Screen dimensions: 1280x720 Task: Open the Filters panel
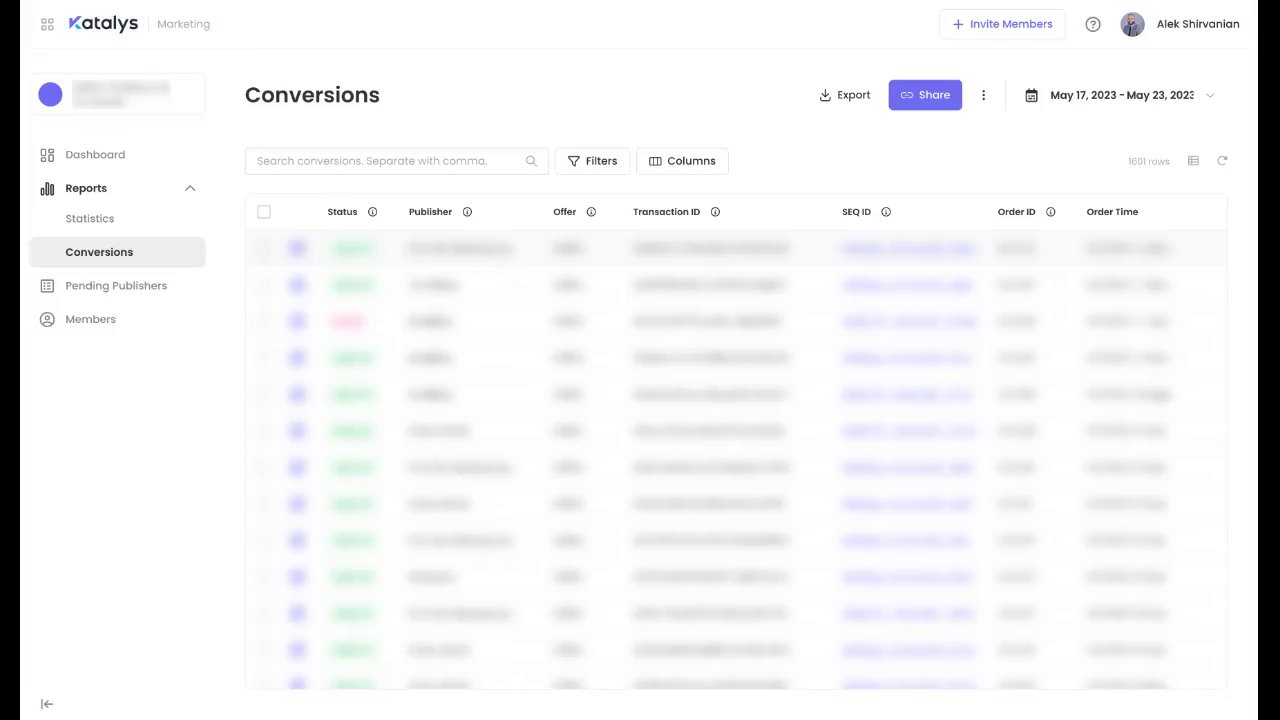pos(592,161)
